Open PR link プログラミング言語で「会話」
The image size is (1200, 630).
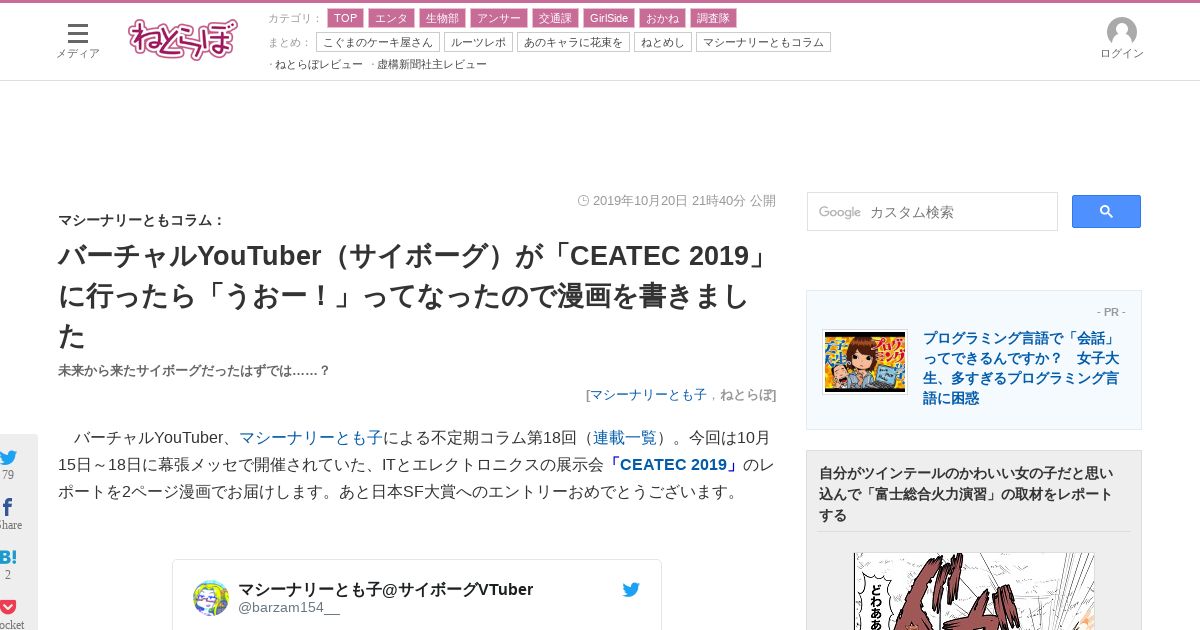(1021, 368)
